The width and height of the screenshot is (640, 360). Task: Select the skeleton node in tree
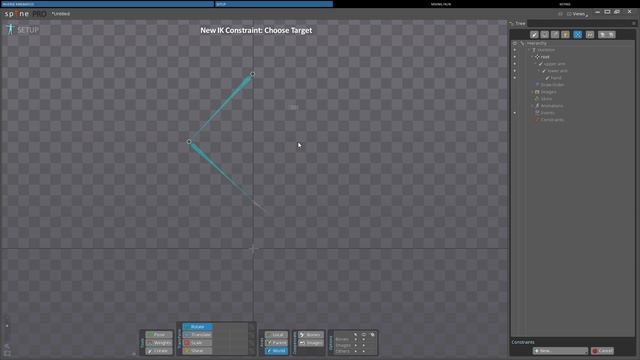[x=546, y=50]
